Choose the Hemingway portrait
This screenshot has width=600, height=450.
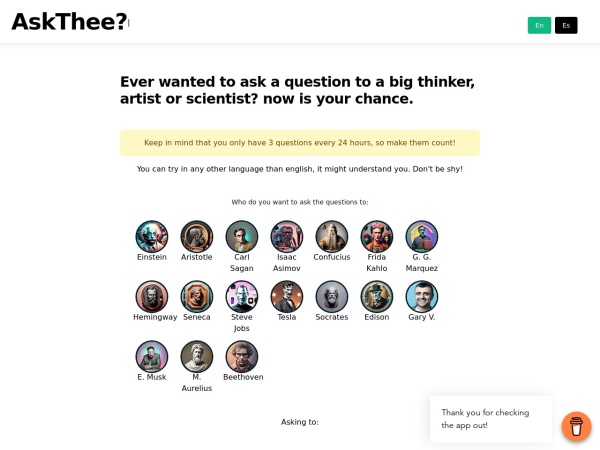(x=152, y=297)
